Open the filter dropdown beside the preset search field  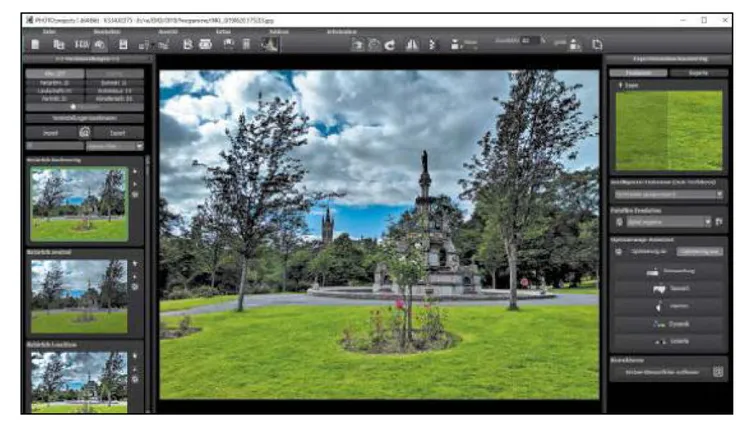pyautogui.click(x=115, y=146)
